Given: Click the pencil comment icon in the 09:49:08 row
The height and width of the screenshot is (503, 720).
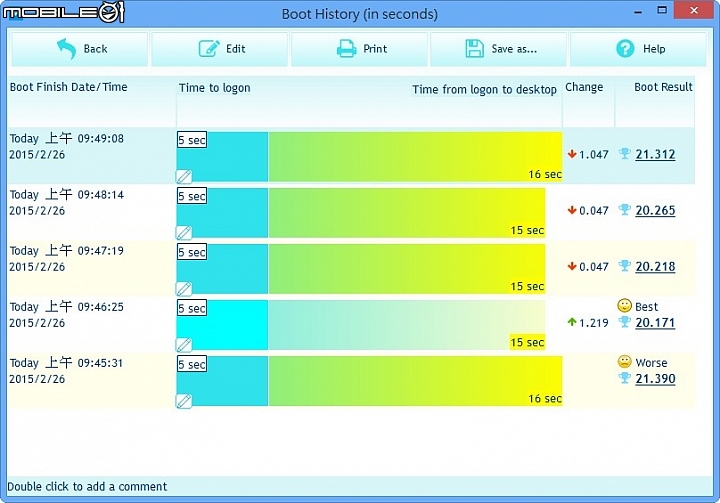Looking at the screenshot, I should (184, 176).
